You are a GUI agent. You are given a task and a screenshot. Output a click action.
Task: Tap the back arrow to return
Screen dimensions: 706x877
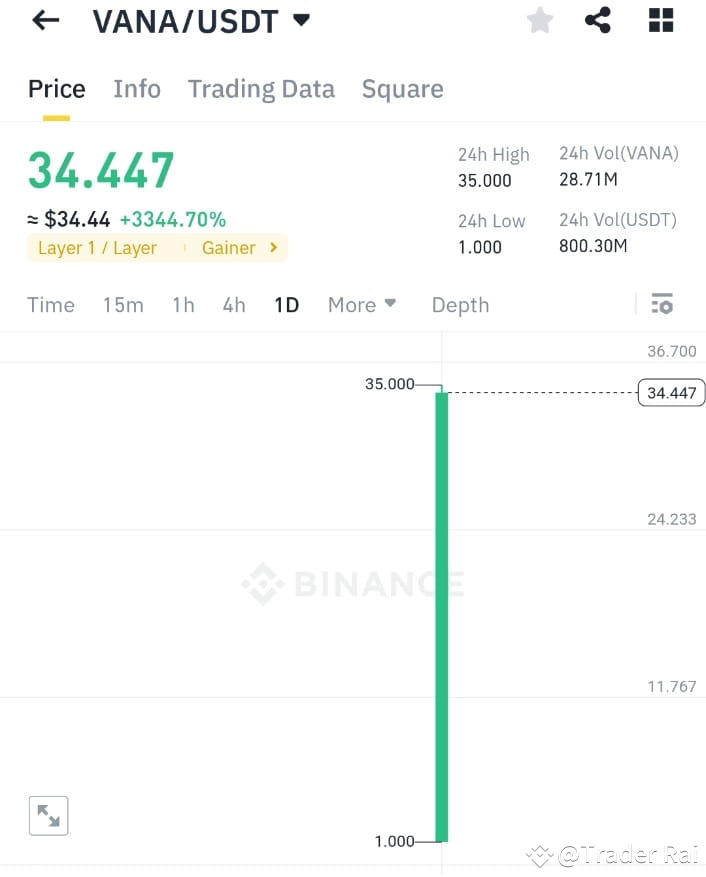point(45,20)
